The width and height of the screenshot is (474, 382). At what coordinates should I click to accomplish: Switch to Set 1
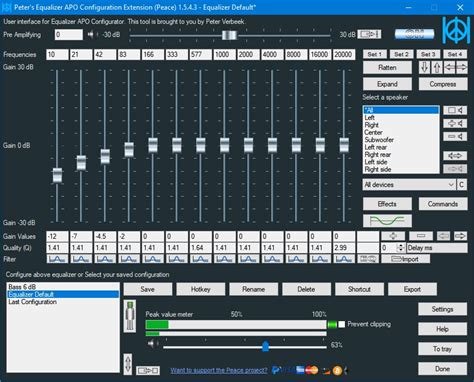[375, 54]
